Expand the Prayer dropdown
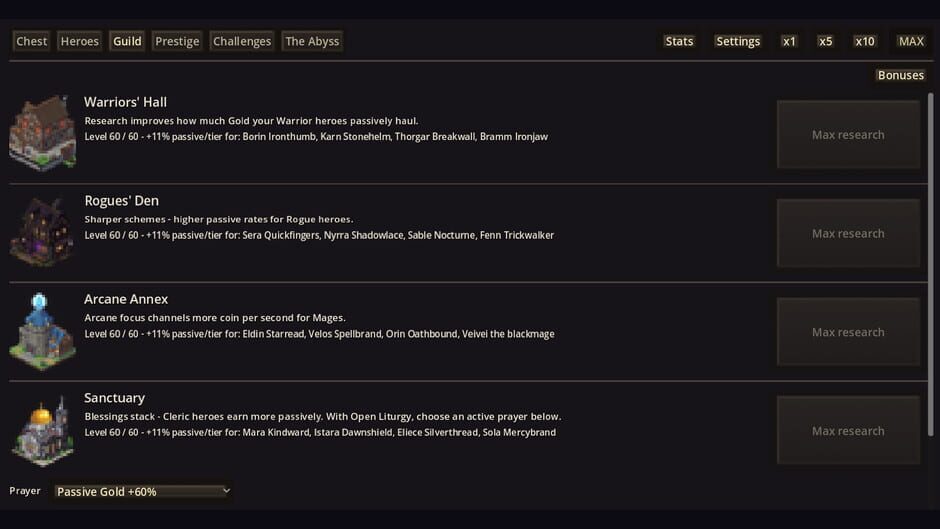This screenshot has height=529, width=940. tap(143, 491)
